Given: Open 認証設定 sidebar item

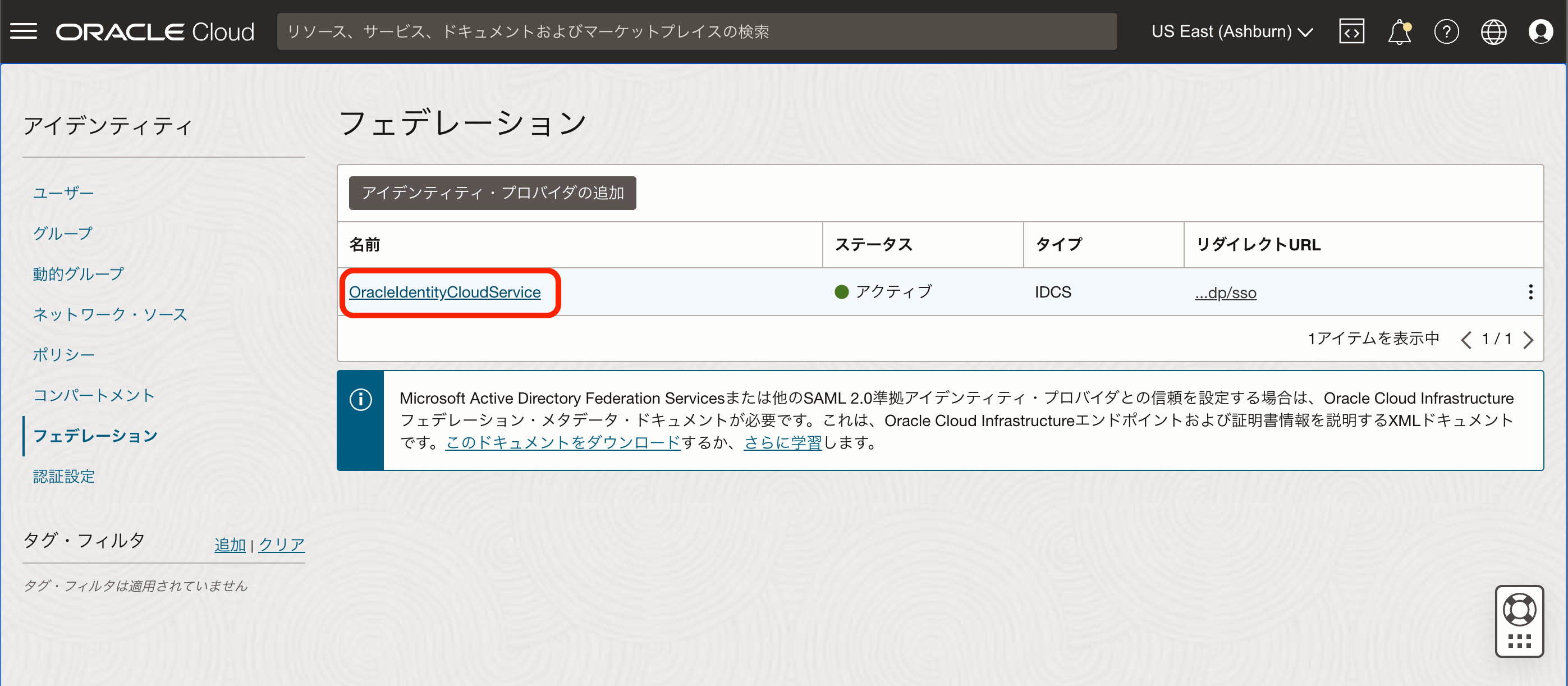Looking at the screenshot, I should 64,476.
